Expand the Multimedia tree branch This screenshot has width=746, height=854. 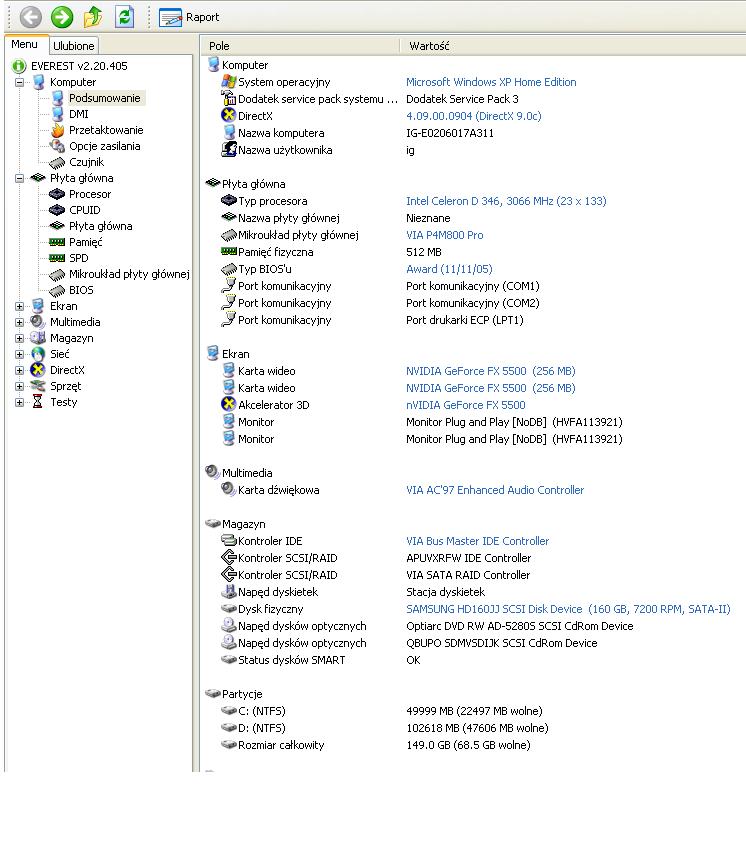(x=20, y=322)
